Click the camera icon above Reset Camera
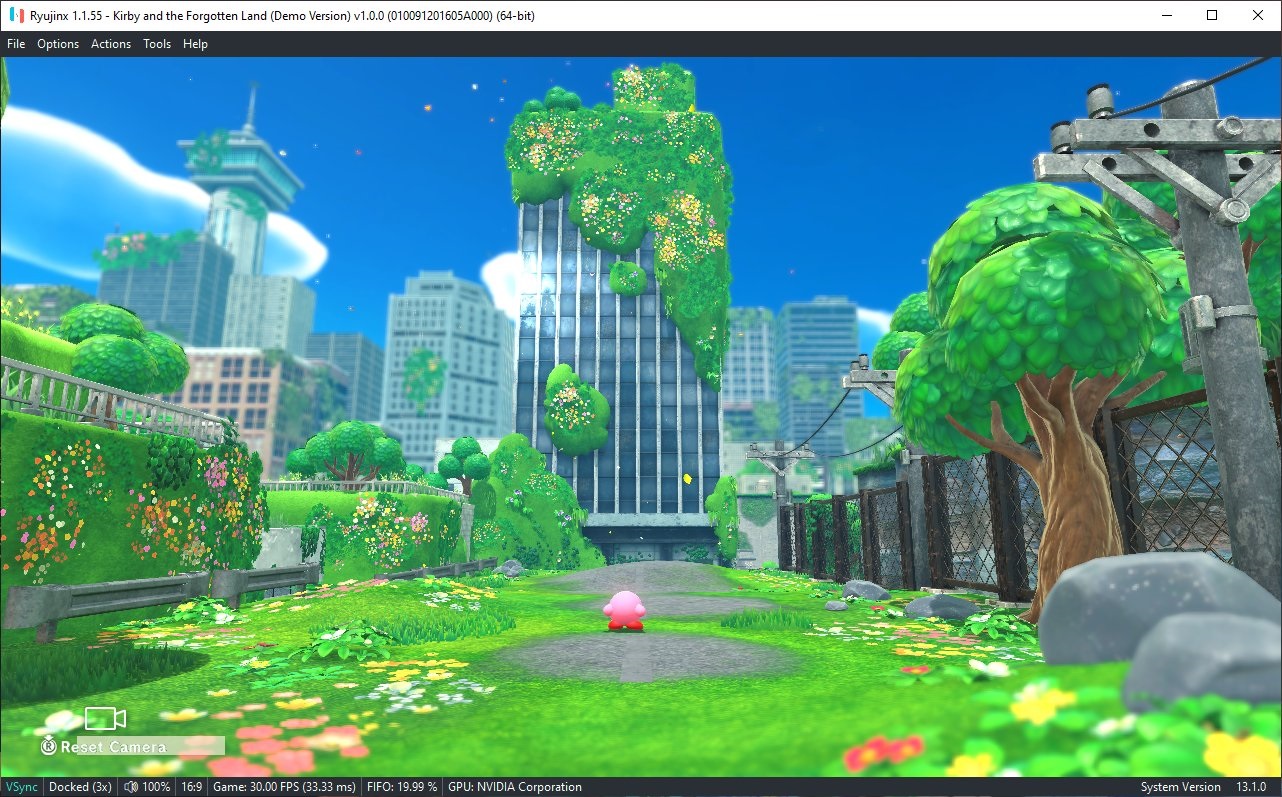The width and height of the screenshot is (1282, 797). pyautogui.click(x=105, y=718)
